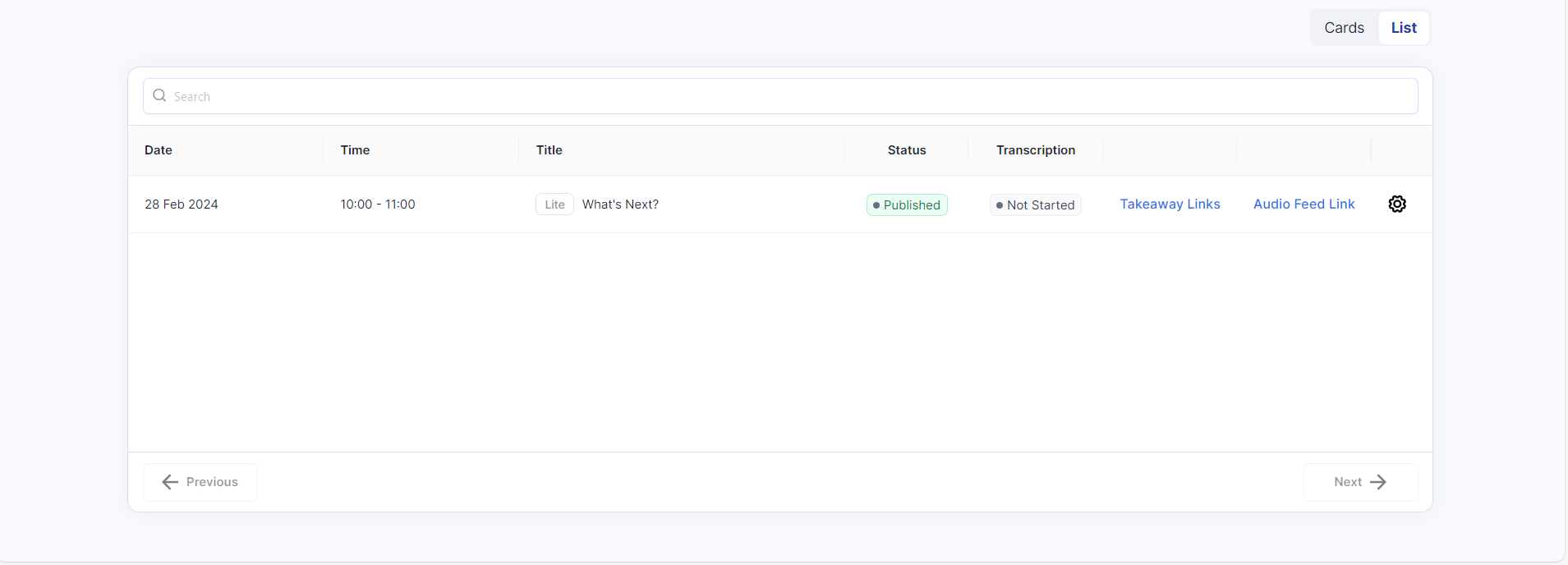This screenshot has height=565, width=1568.
Task: Click the 10:00 - 11:00 time cell
Action: 378,204
